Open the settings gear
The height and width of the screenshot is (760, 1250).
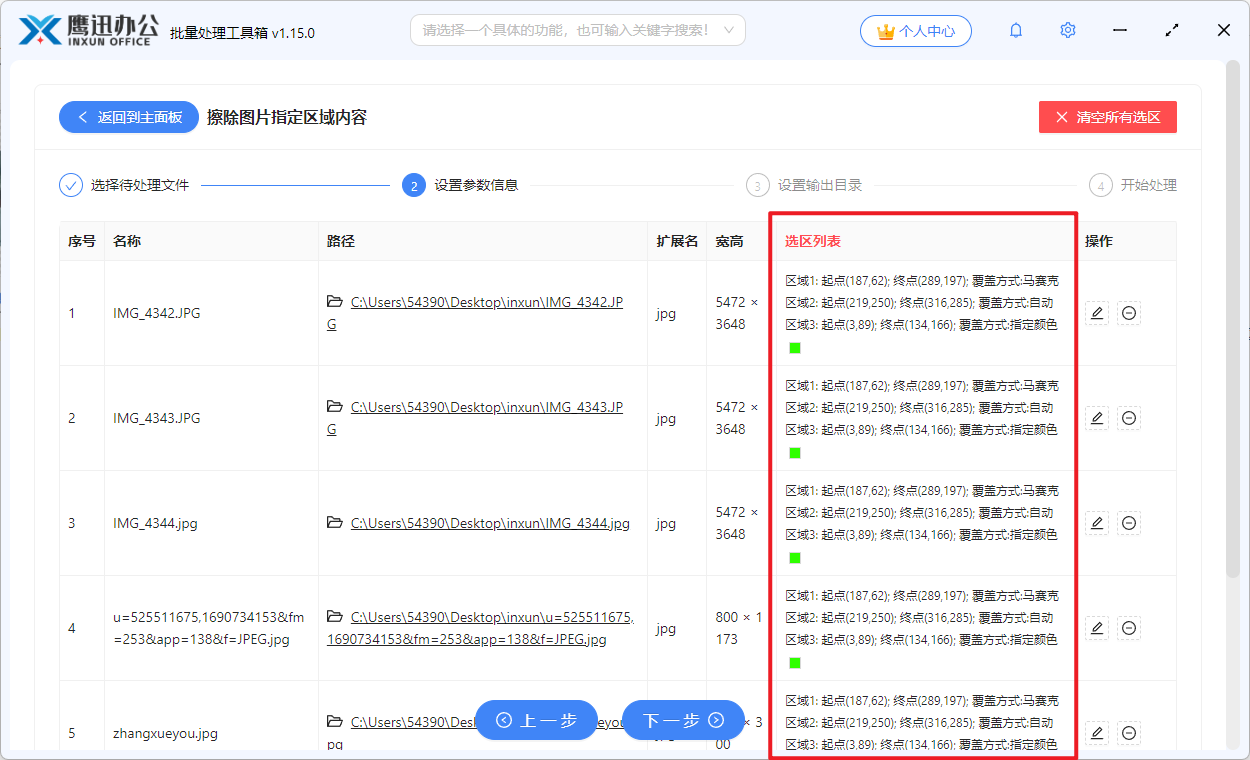click(1067, 30)
